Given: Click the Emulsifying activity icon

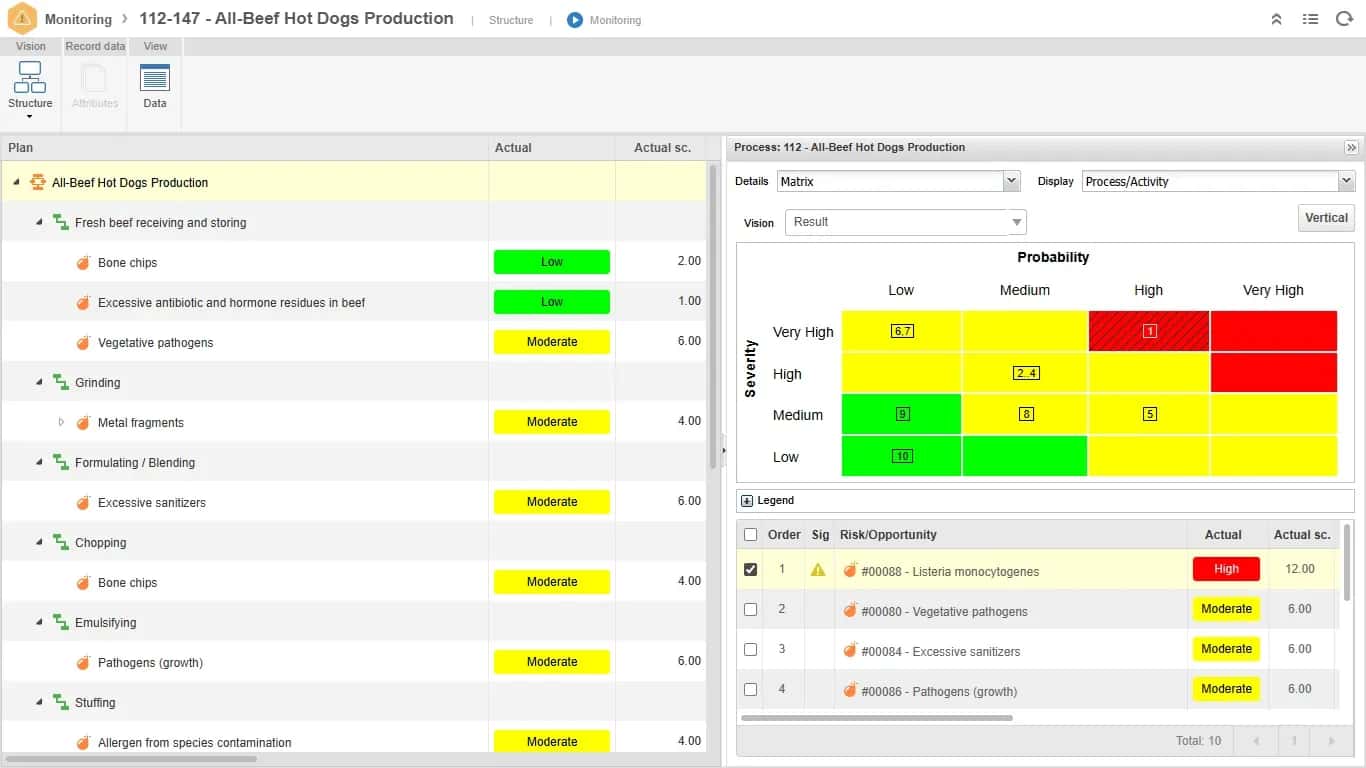Looking at the screenshot, I should pos(61,622).
